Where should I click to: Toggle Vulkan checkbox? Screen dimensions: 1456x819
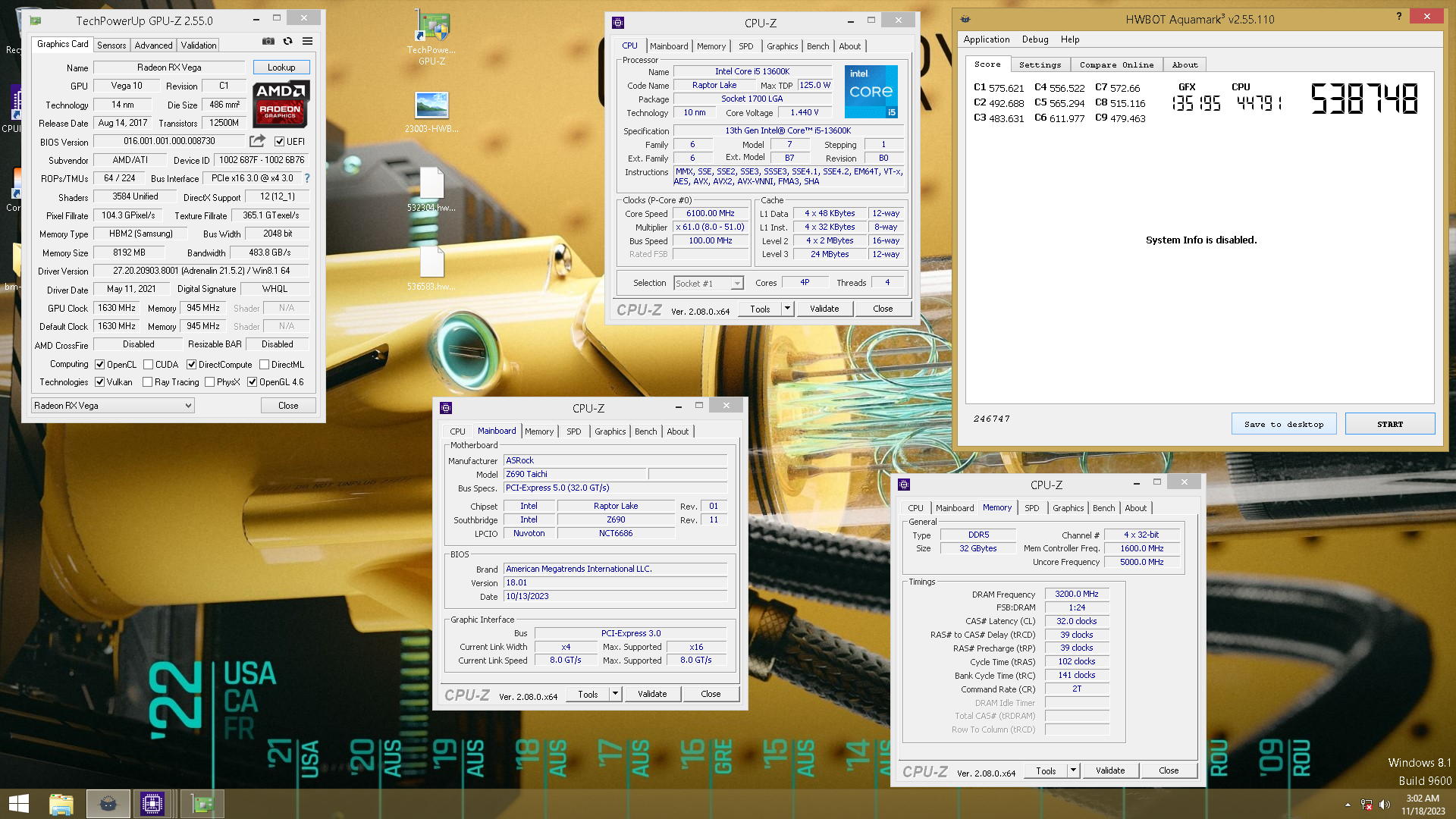pyautogui.click(x=99, y=382)
